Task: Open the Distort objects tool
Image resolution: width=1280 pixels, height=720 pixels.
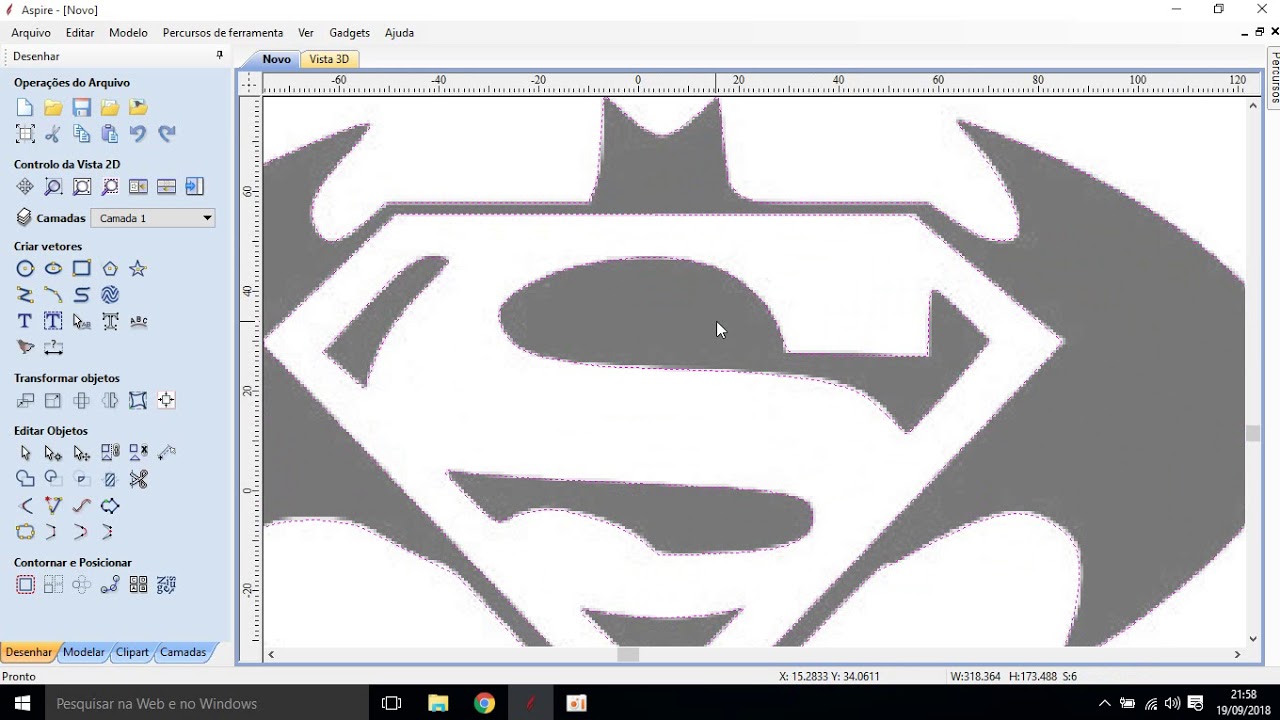Action: pyautogui.click(x=138, y=401)
